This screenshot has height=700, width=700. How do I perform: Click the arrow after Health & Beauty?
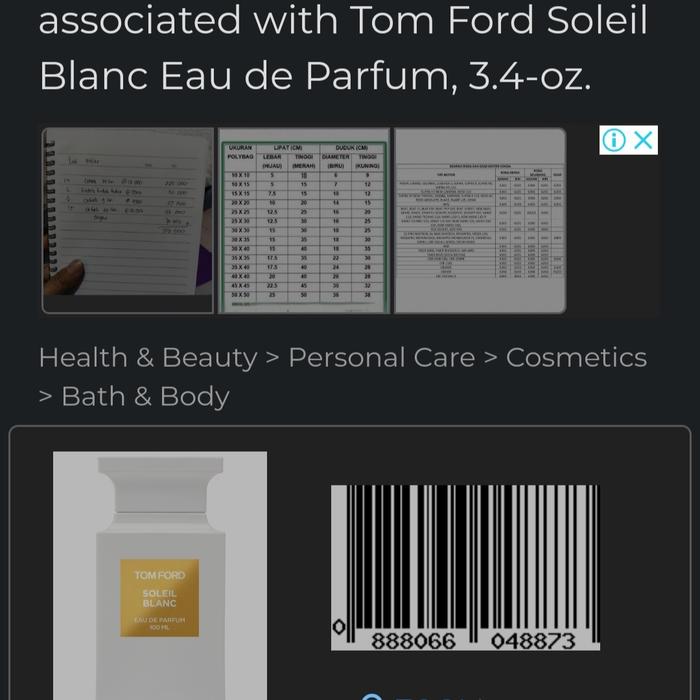tap(272, 358)
